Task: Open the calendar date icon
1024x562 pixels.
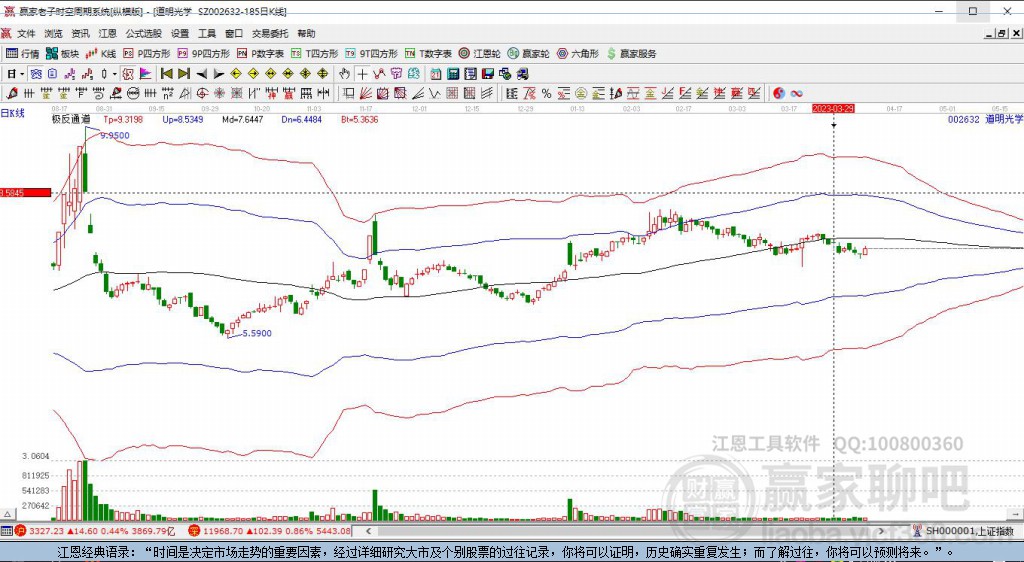Action: point(435,74)
